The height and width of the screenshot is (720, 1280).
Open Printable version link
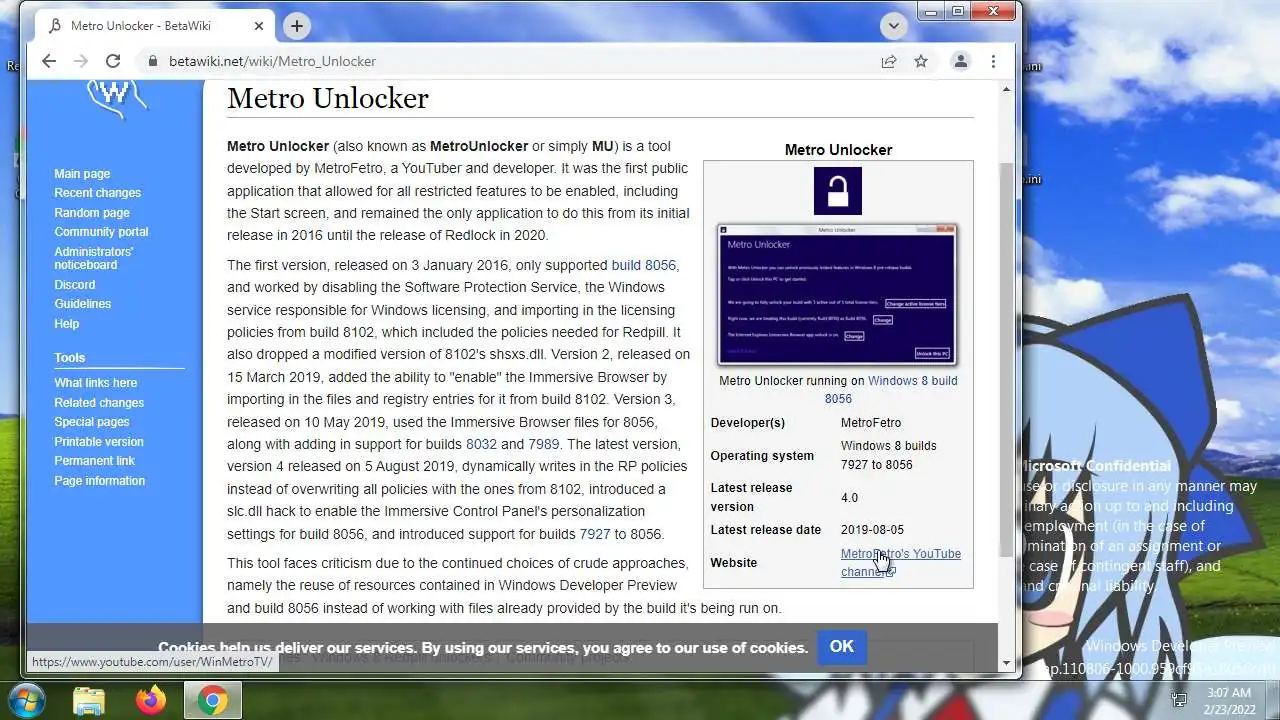[x=99, y=442]
